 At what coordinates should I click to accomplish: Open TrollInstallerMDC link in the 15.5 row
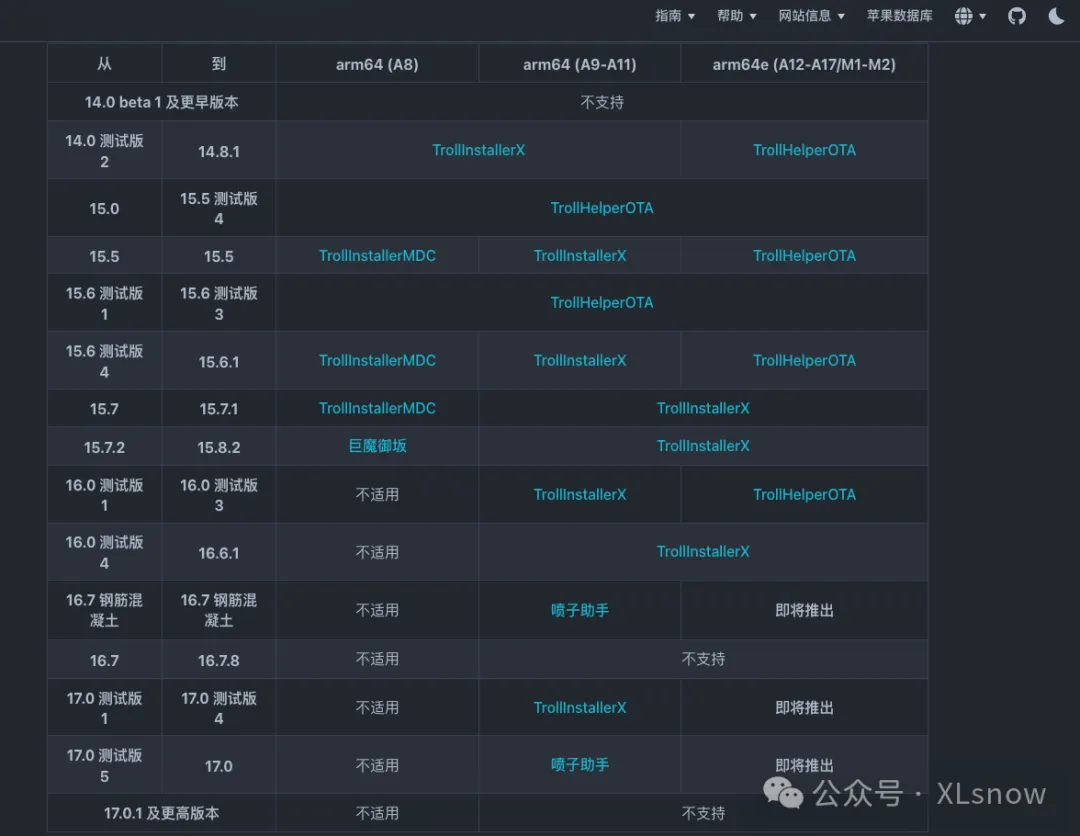(377, 255)
